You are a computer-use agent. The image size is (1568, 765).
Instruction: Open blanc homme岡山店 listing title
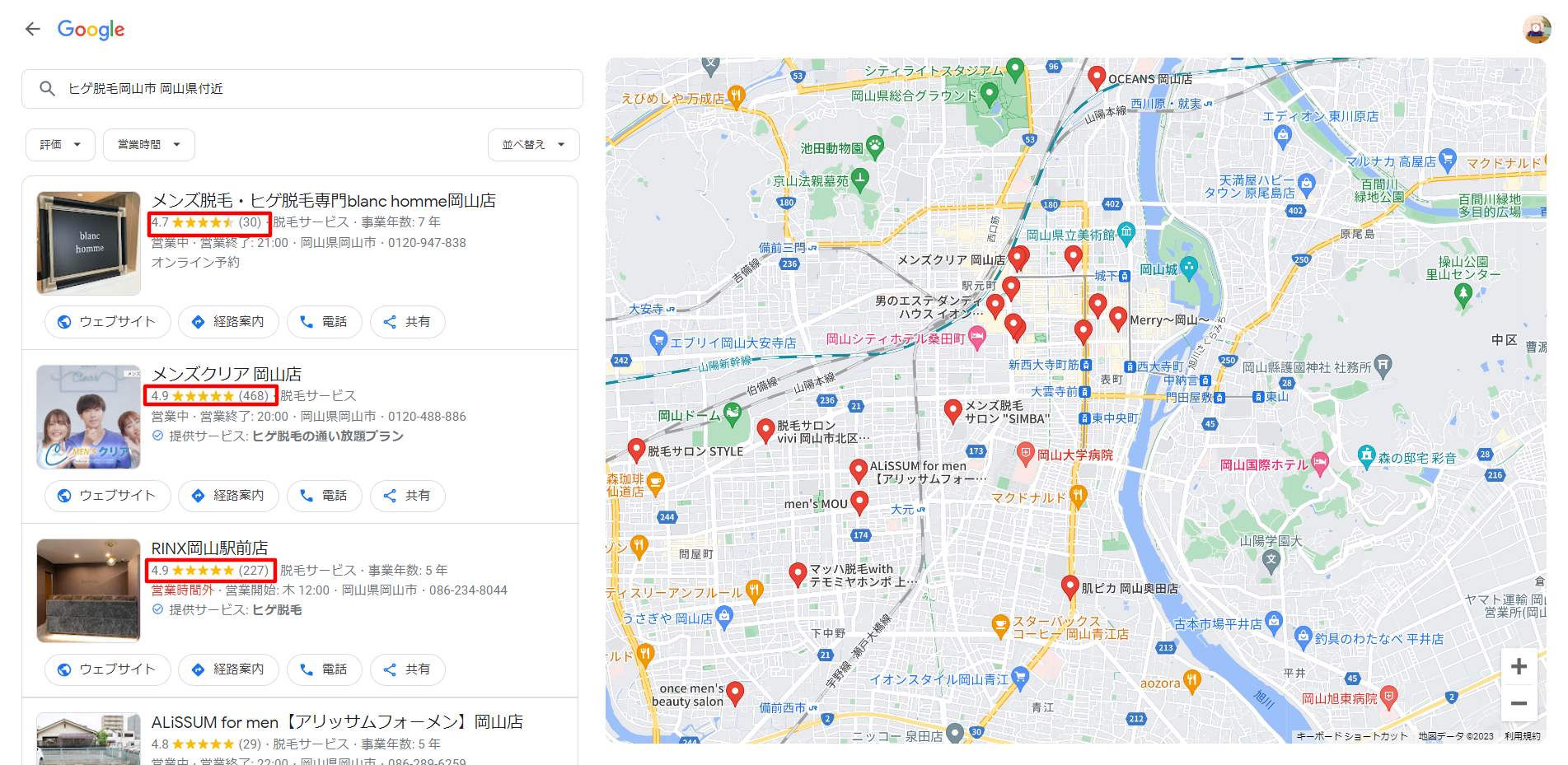(x=324, y=200)
